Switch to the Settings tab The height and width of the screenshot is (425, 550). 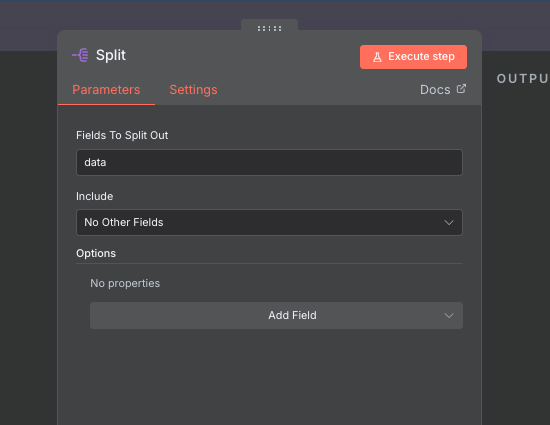[x=193, y=90]
